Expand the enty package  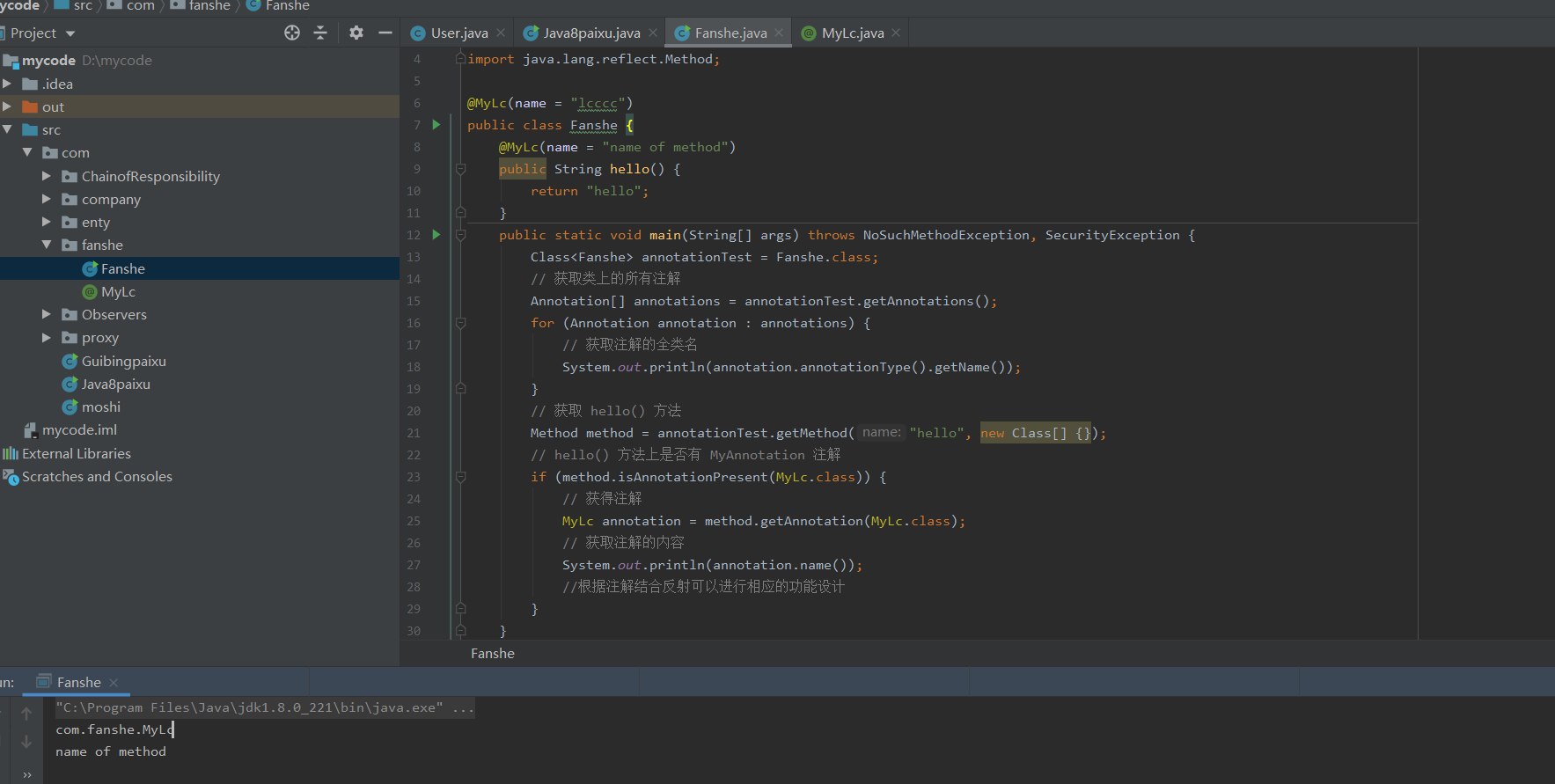(47, 222)
